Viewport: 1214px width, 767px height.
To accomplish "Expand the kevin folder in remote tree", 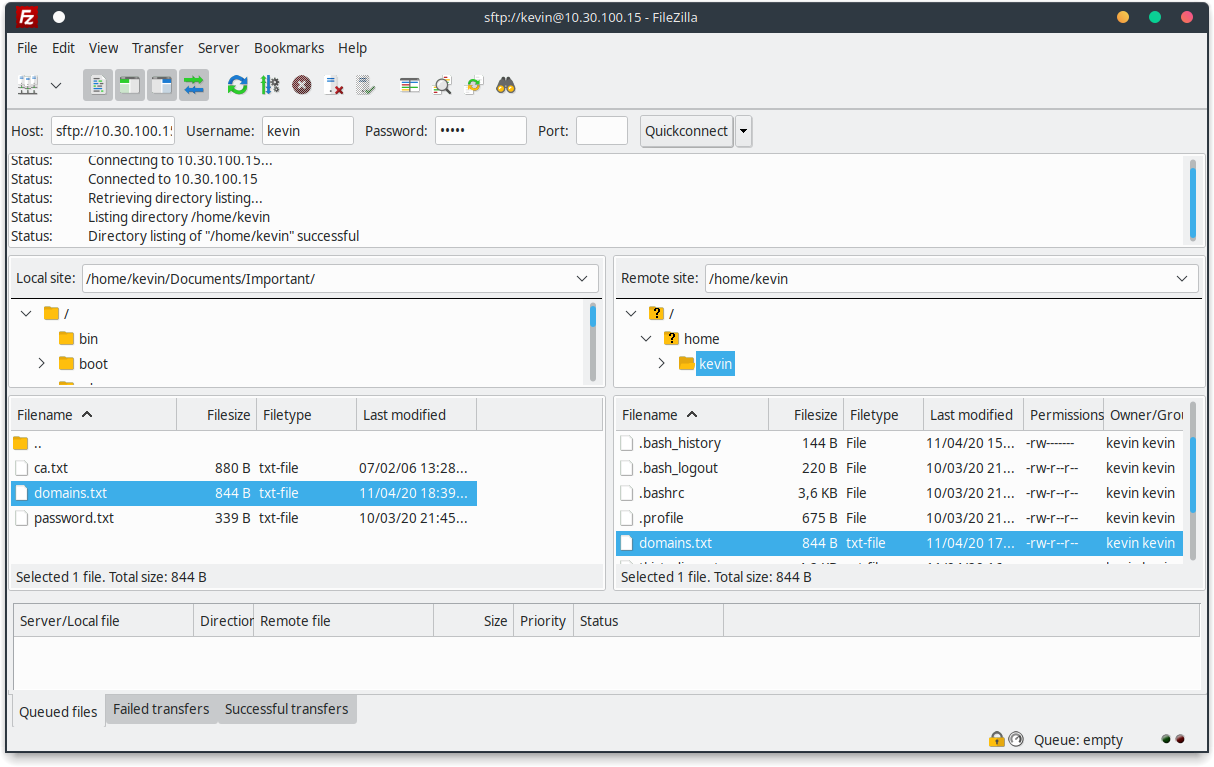I will click(662, 363).
